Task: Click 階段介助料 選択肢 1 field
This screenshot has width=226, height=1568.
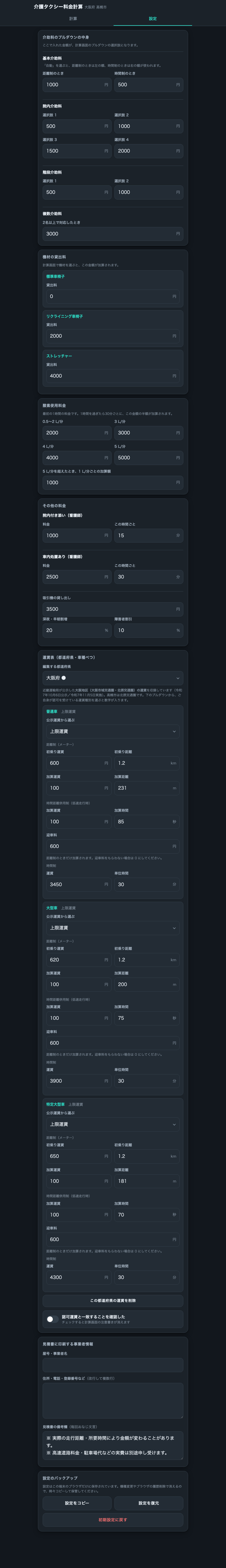Action: [77, 192]
